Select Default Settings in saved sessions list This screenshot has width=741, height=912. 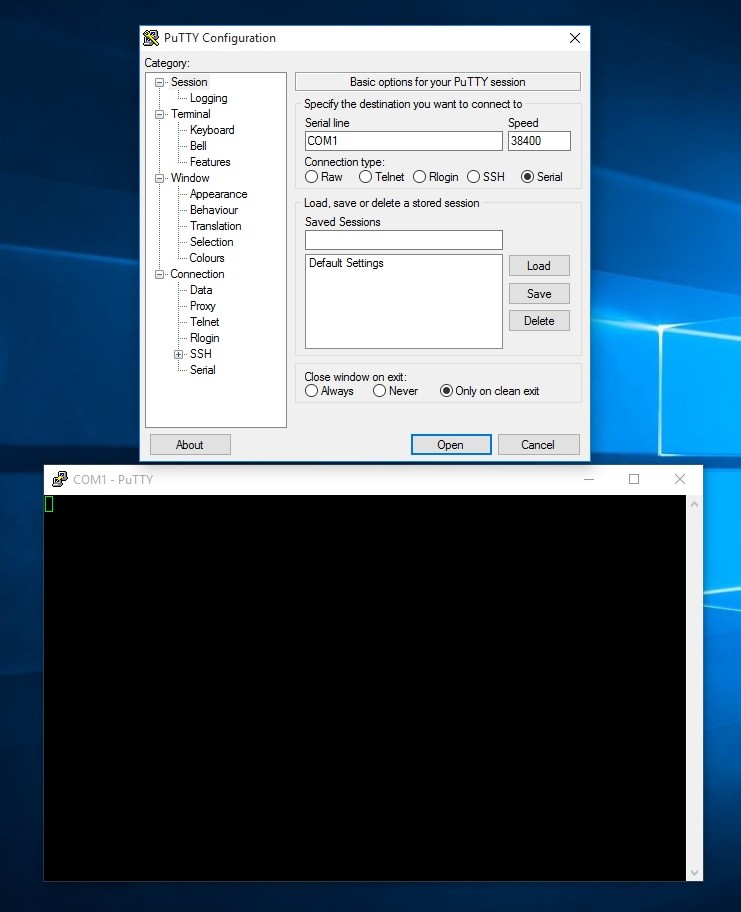point(346,263)
